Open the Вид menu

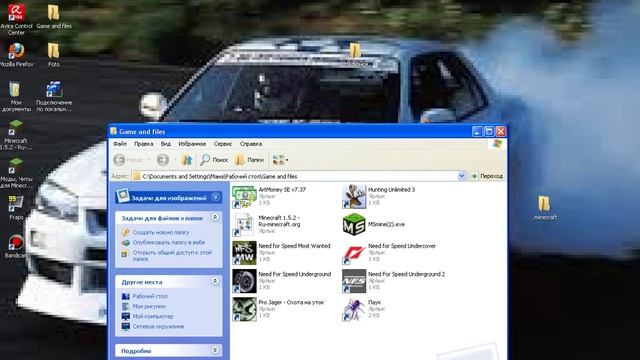tap(165, 144)
